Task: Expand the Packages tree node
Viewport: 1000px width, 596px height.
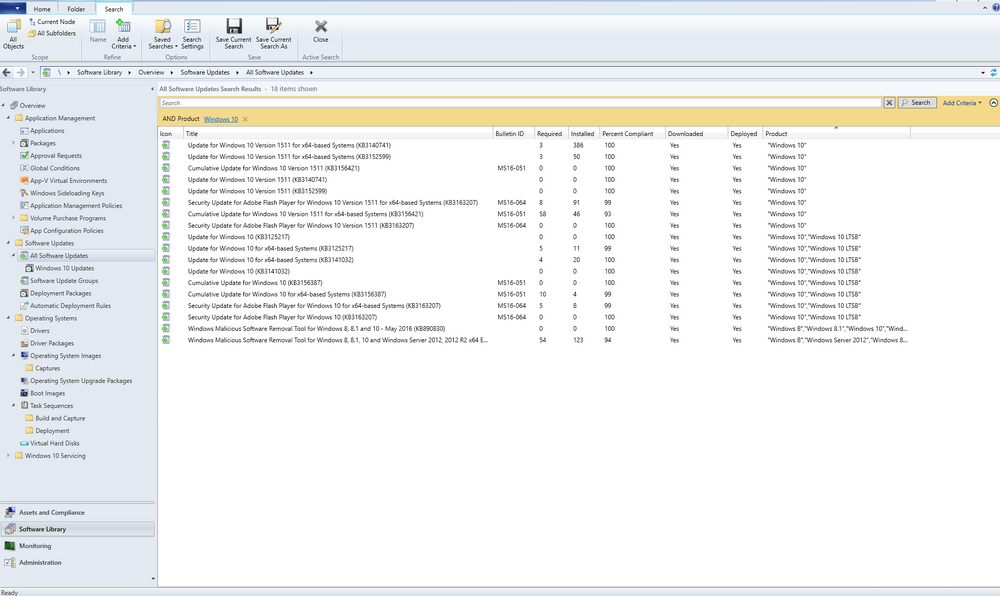Action: click(13, 143)
